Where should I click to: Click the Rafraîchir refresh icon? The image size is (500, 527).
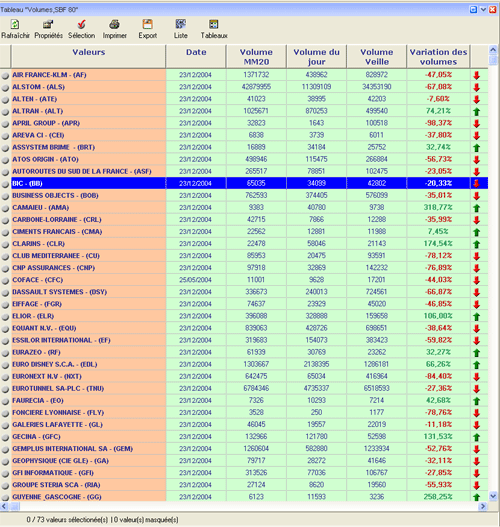click(15, 25)
